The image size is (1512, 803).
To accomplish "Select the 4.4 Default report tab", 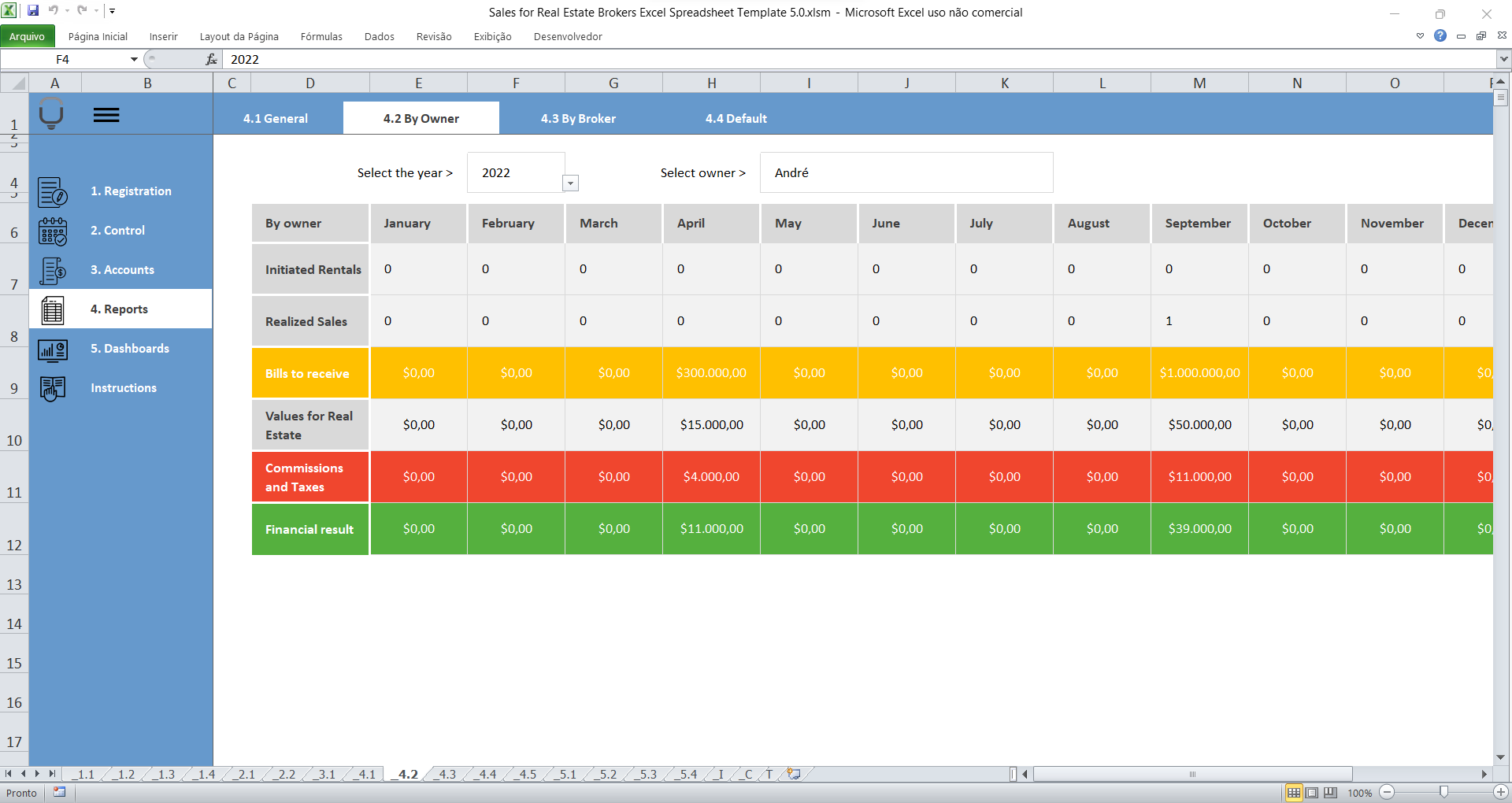I will (736, 118).
